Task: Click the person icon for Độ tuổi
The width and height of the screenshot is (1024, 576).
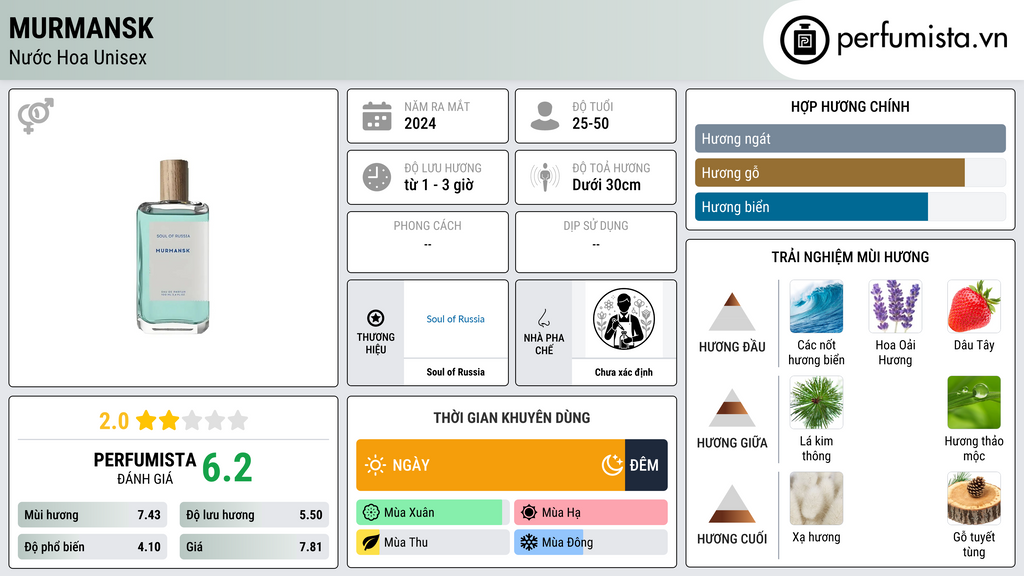Action: 545,116
